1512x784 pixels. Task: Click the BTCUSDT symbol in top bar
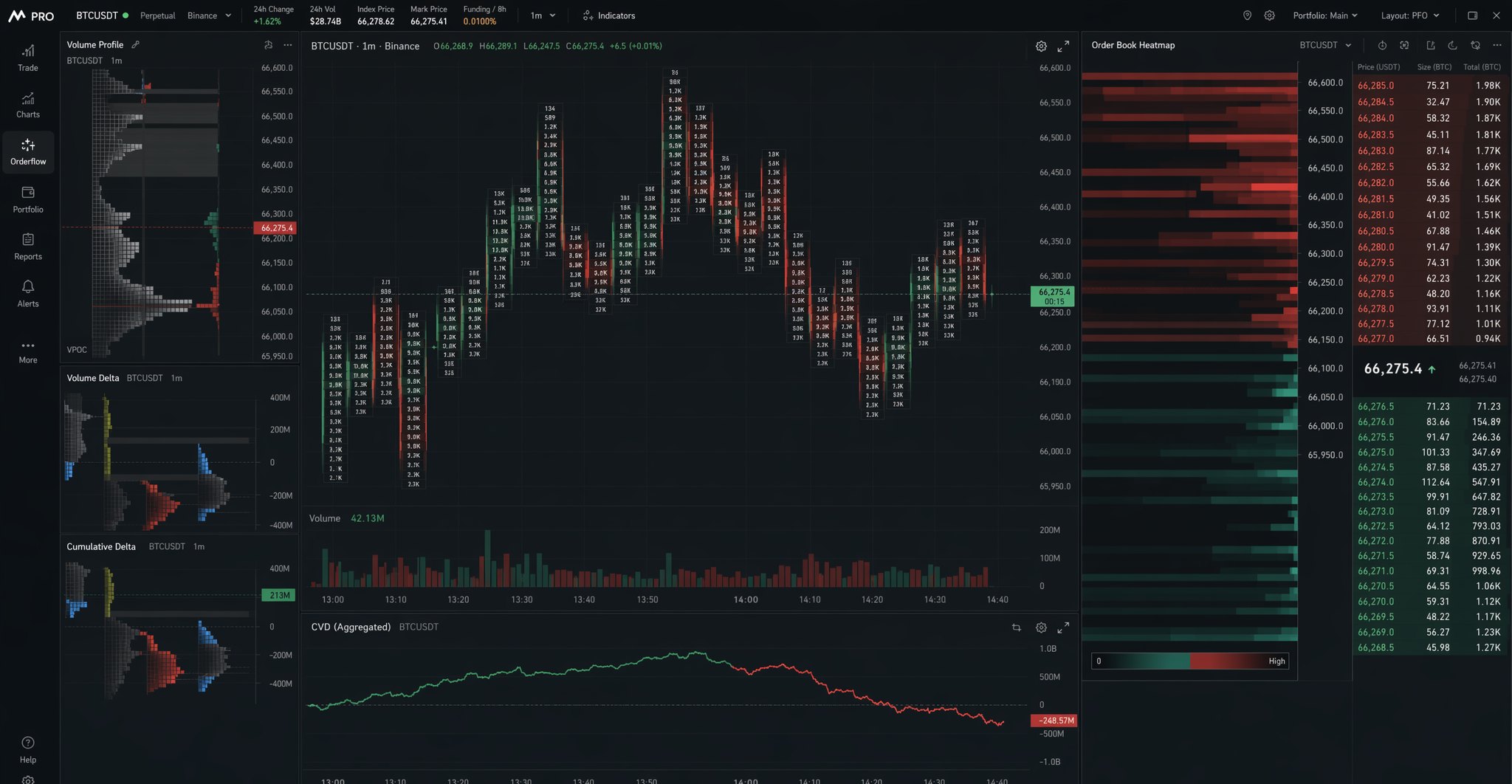pyautogui.click(x=97, y=16)
